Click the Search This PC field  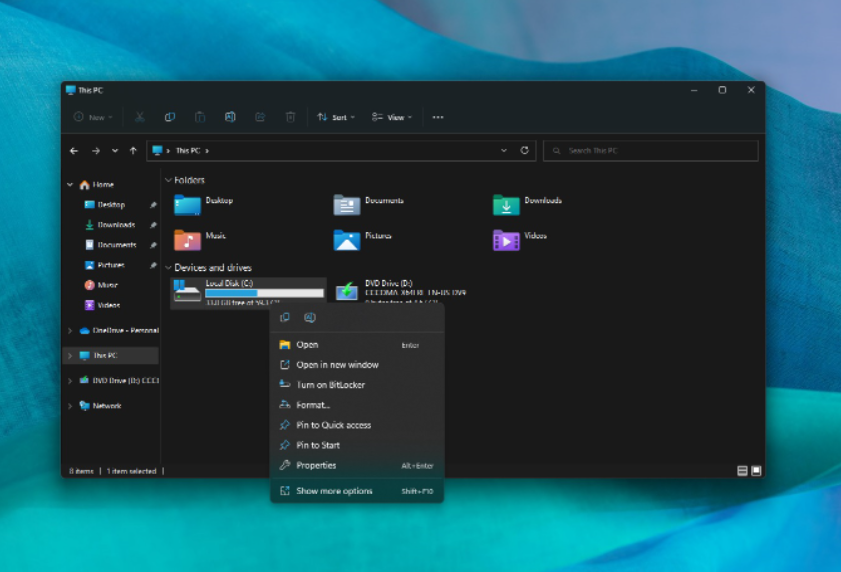pos(651,151)
